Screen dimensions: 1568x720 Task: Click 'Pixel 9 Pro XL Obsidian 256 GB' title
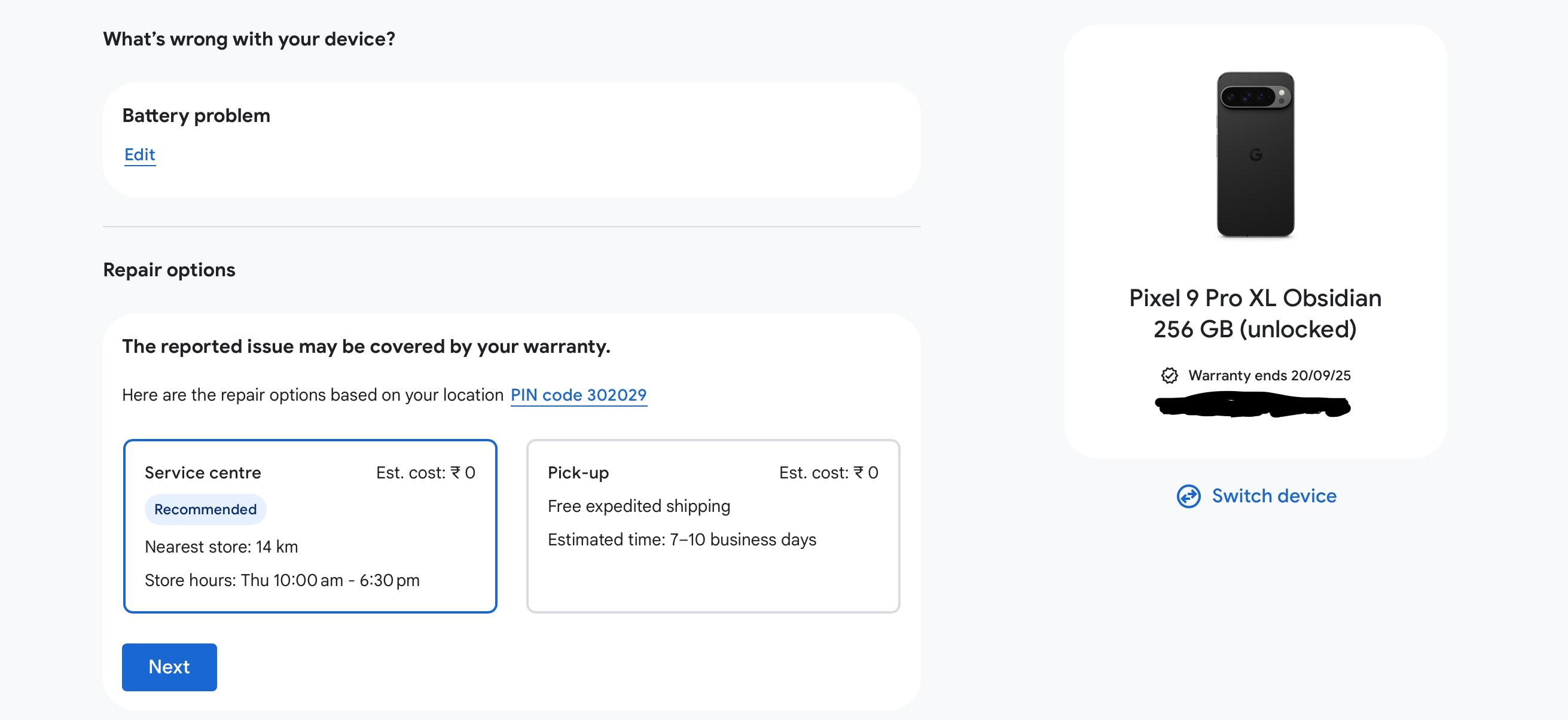tap(1255, 313)
